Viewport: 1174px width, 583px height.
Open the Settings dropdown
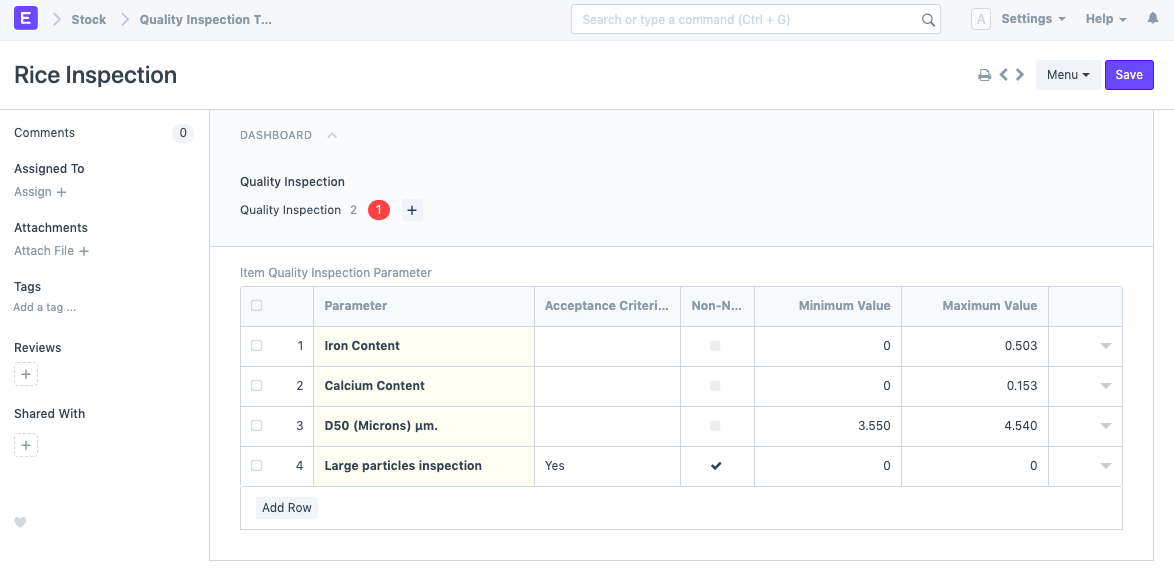pos(1033,19)
